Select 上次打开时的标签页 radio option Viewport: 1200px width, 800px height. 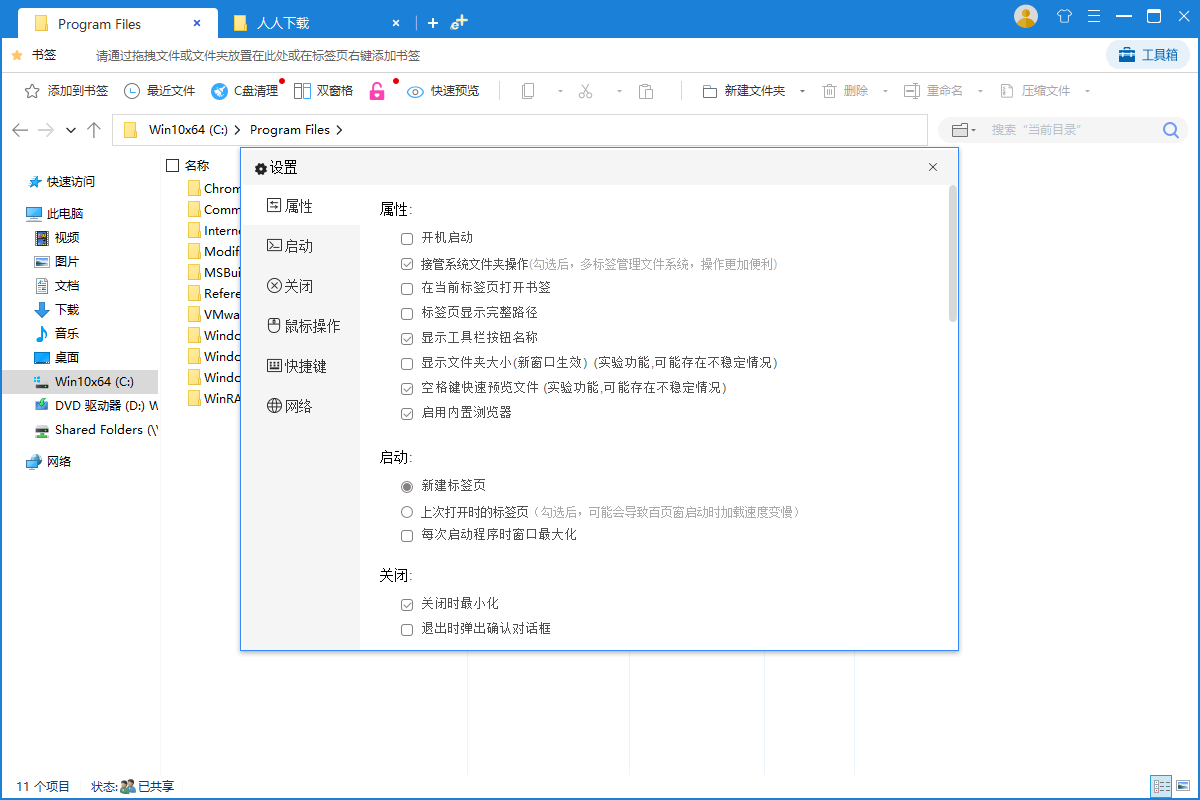click(407, 511)
